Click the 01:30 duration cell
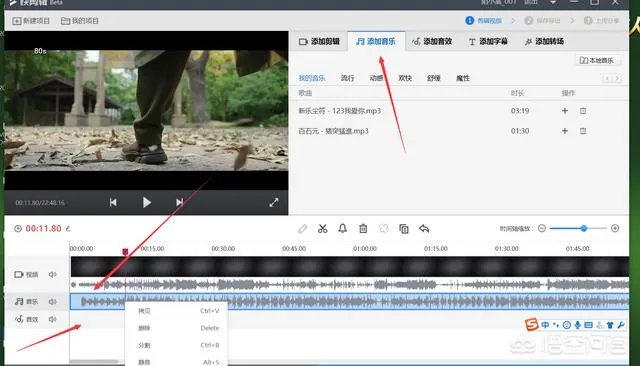The image size is (640, 366). [520, 131]
